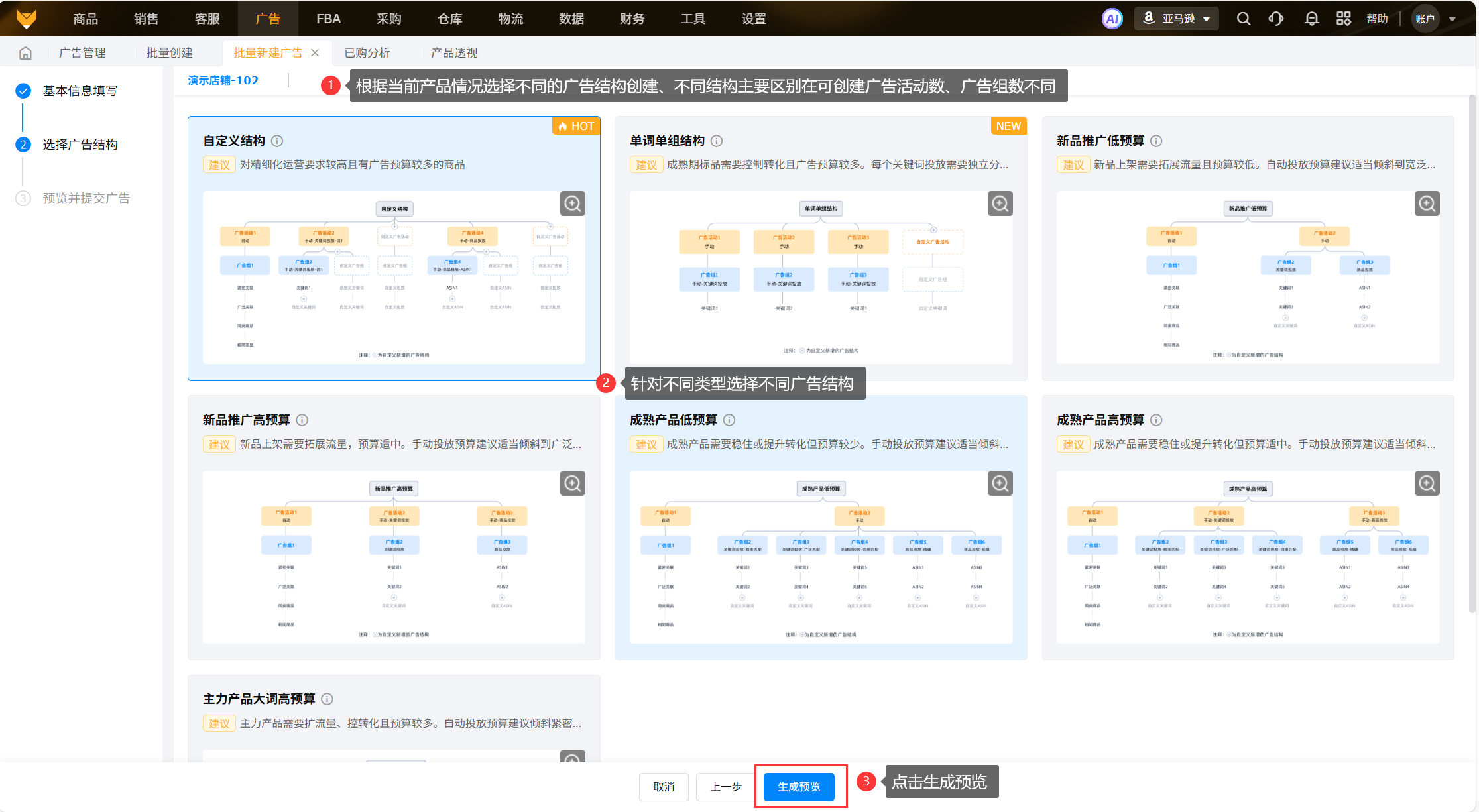Expand the 亚马逊 platform dropdown

1179,19
